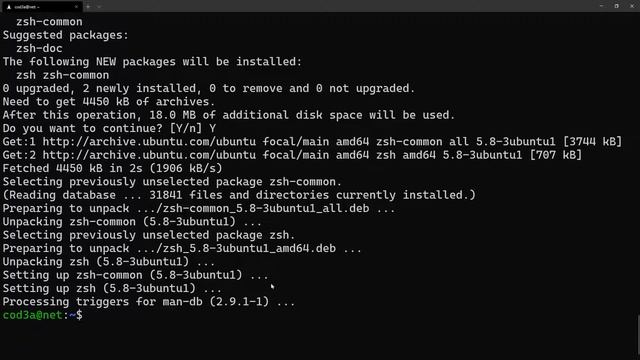
Task: Click the '.../zsh_5.8-3ubuntu1_amd64.deb' filename text
Action: click(x=236, y=248)
